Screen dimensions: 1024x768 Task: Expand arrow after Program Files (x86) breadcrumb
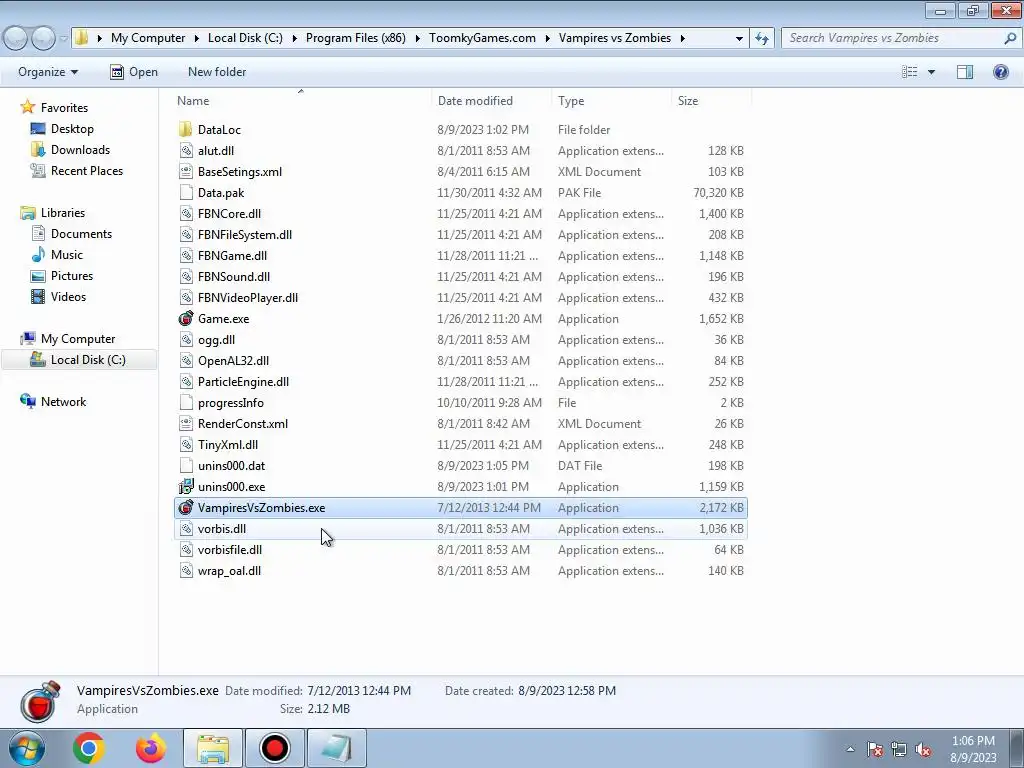point(417,39)
